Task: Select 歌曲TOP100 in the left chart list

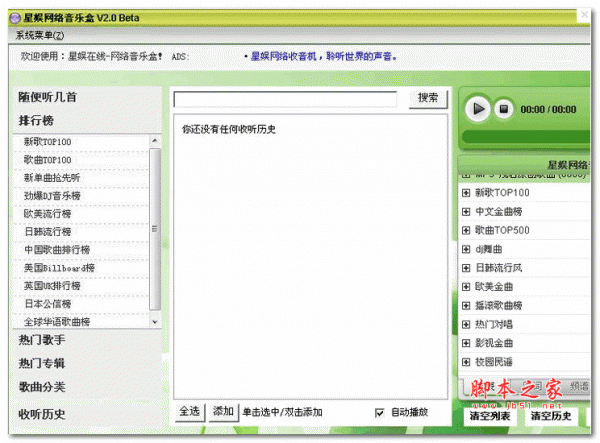Action: 47,160
